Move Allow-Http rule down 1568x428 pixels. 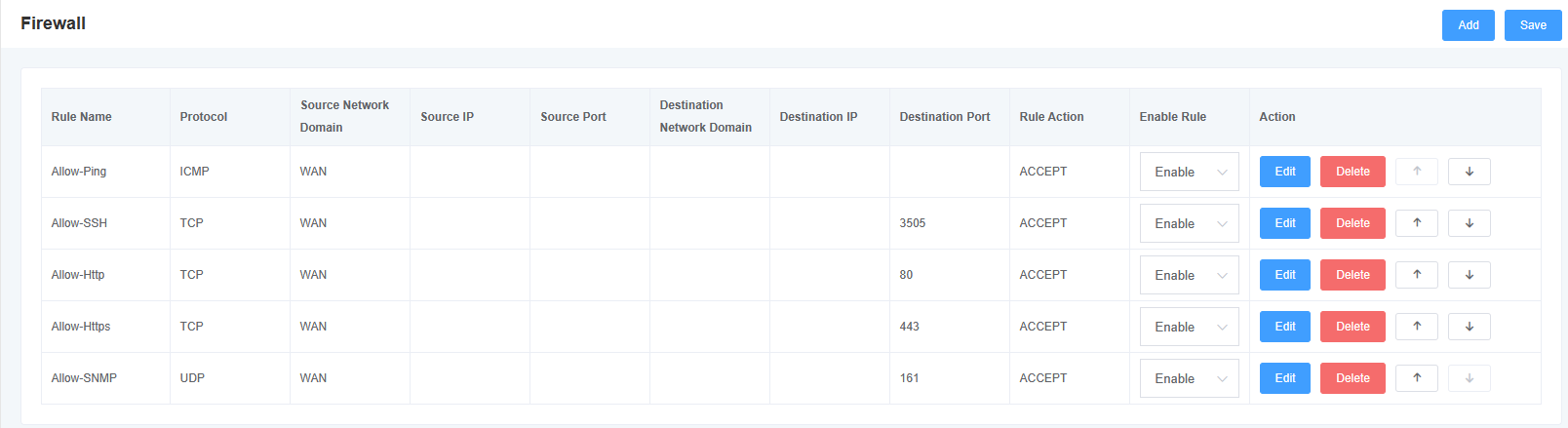click(1470, 275)
